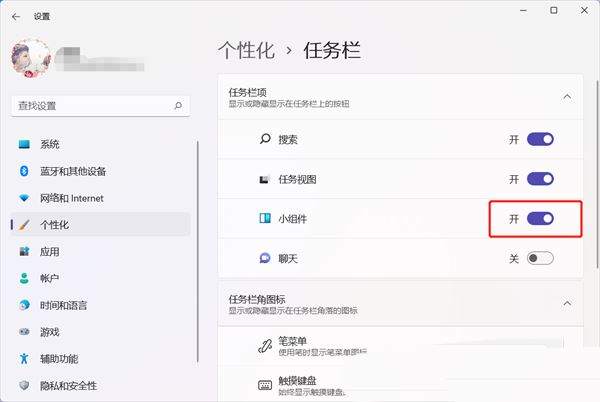600x402 pixels.
Task: Select 网络和 Internet in sidebar
Action: pos(71,198)
